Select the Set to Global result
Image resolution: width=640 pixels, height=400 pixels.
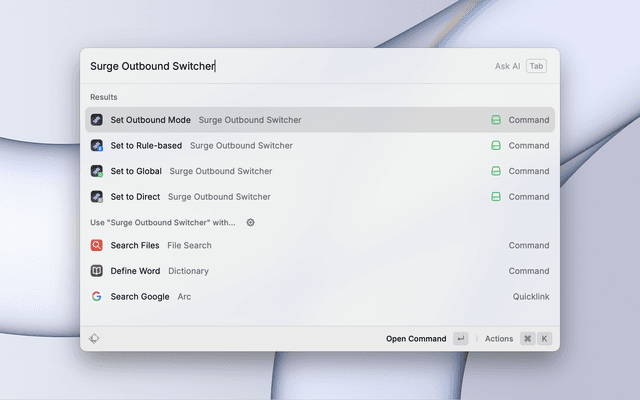click(x=320, y=171)
